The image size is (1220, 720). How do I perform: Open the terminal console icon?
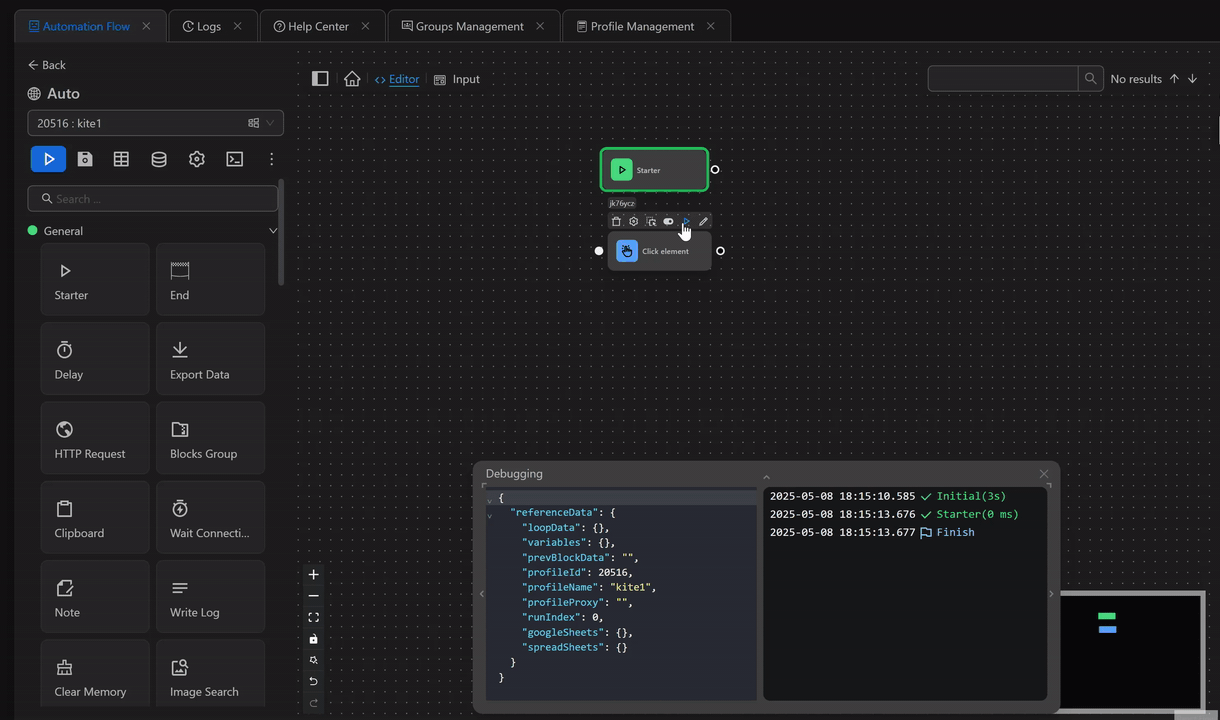[234, 159]
